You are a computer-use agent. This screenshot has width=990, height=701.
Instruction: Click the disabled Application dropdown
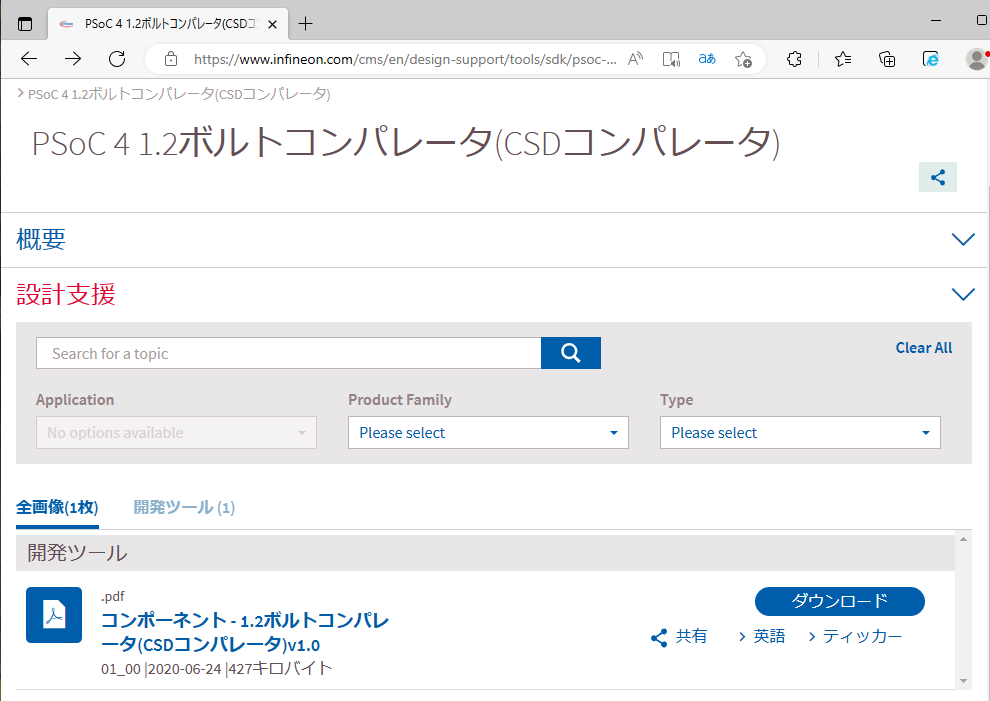coord(176,433)
